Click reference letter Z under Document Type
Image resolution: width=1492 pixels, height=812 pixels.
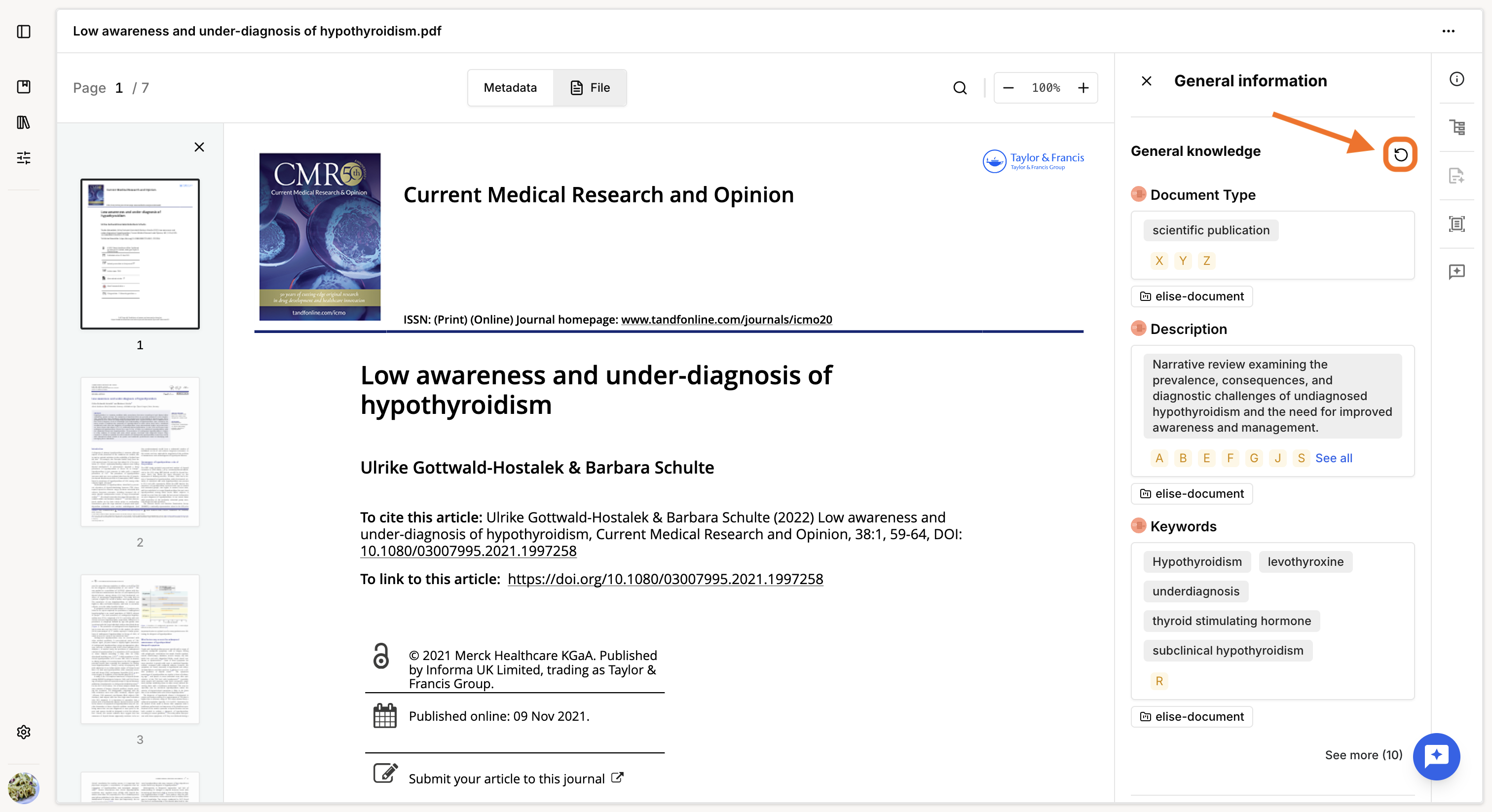coord(1206,261)
